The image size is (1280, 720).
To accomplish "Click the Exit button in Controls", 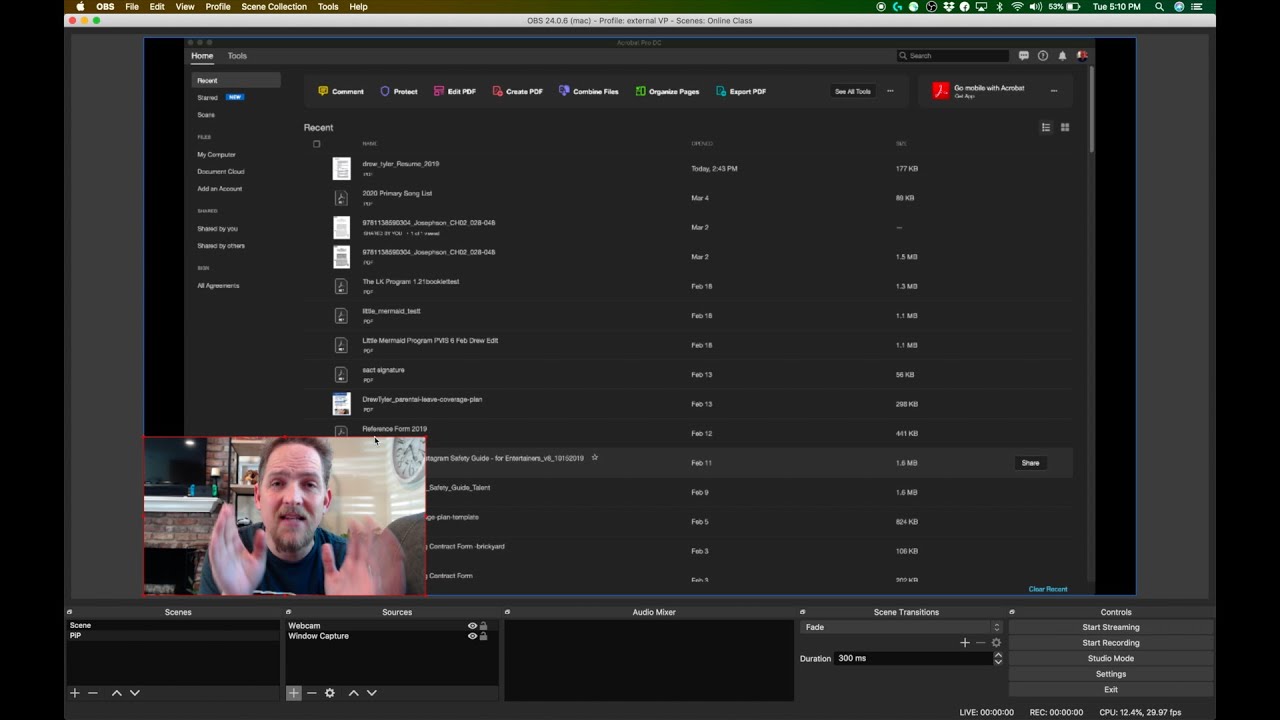I will tap(1111, 689).
